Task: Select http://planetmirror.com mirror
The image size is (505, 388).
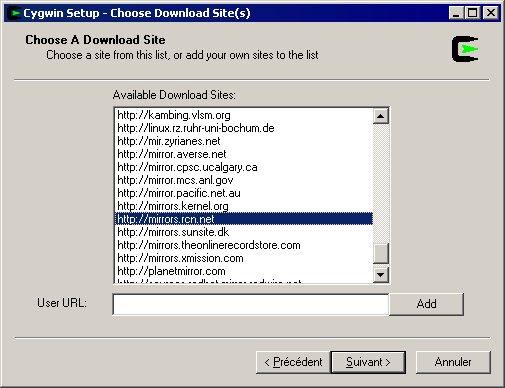Action: point(244,271)
